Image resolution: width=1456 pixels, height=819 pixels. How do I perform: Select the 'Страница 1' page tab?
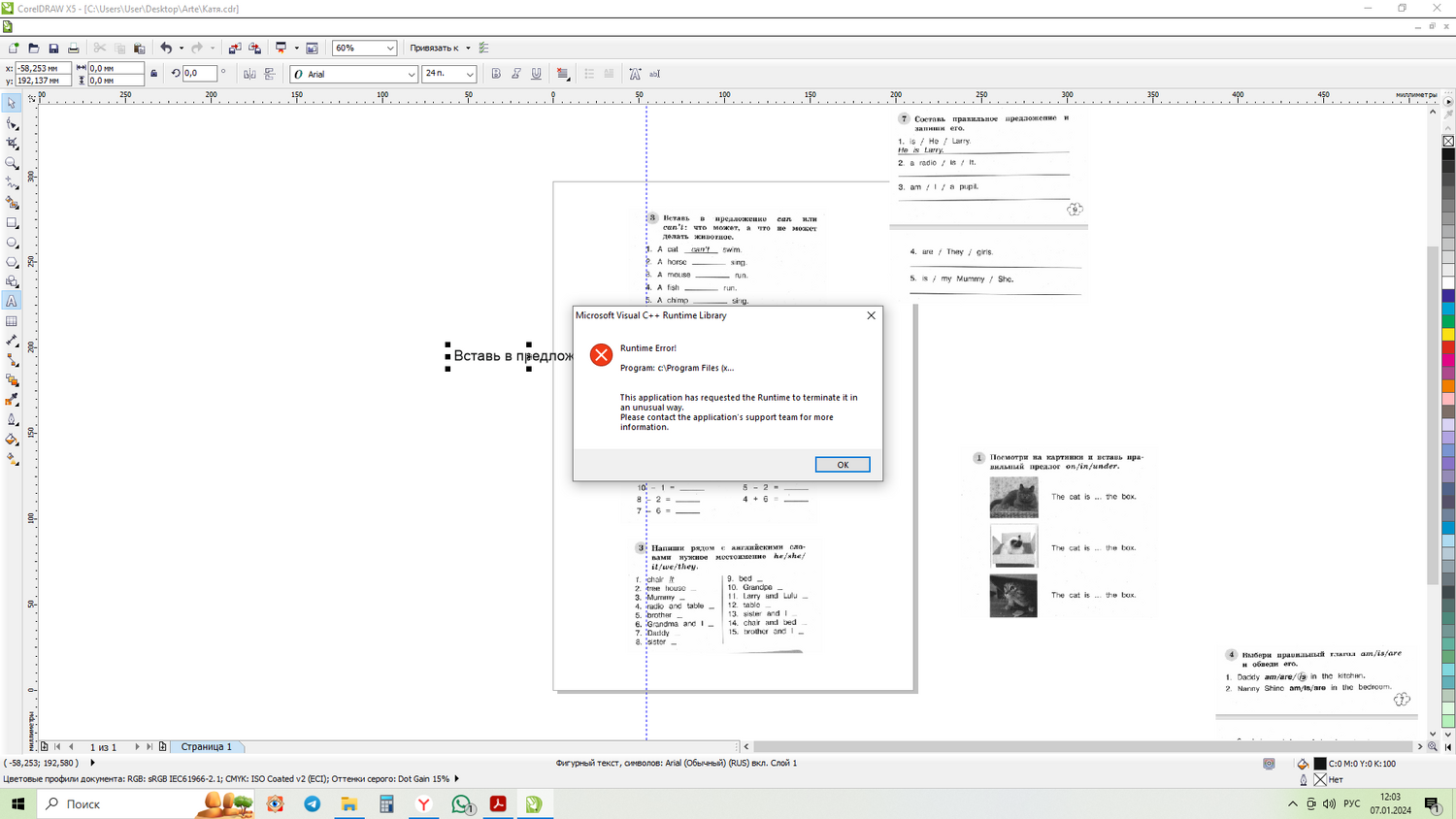point(207,746)
